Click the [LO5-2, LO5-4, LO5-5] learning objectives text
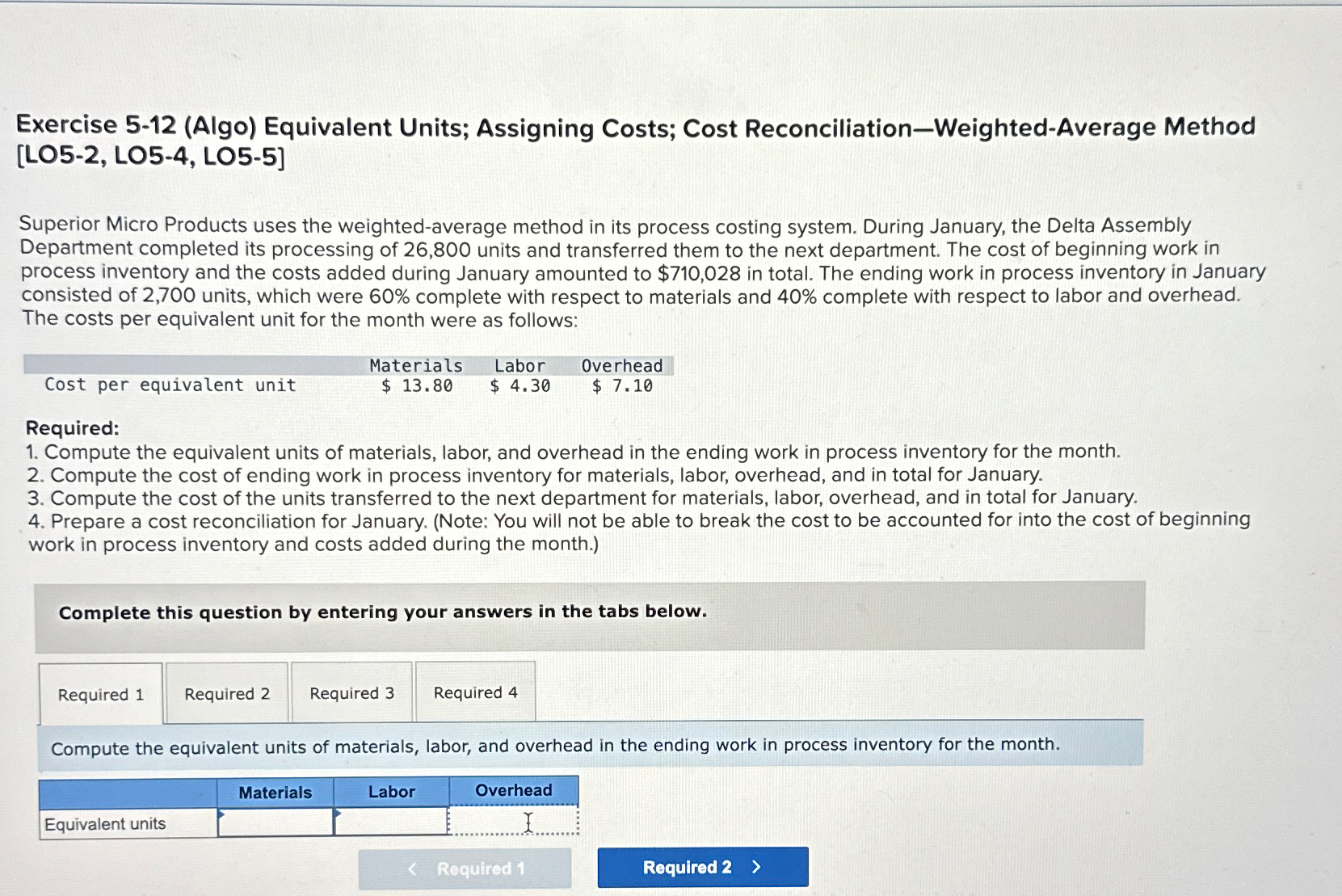The image size is (1342, 896). pyautogui.click(x=151, y=158)
